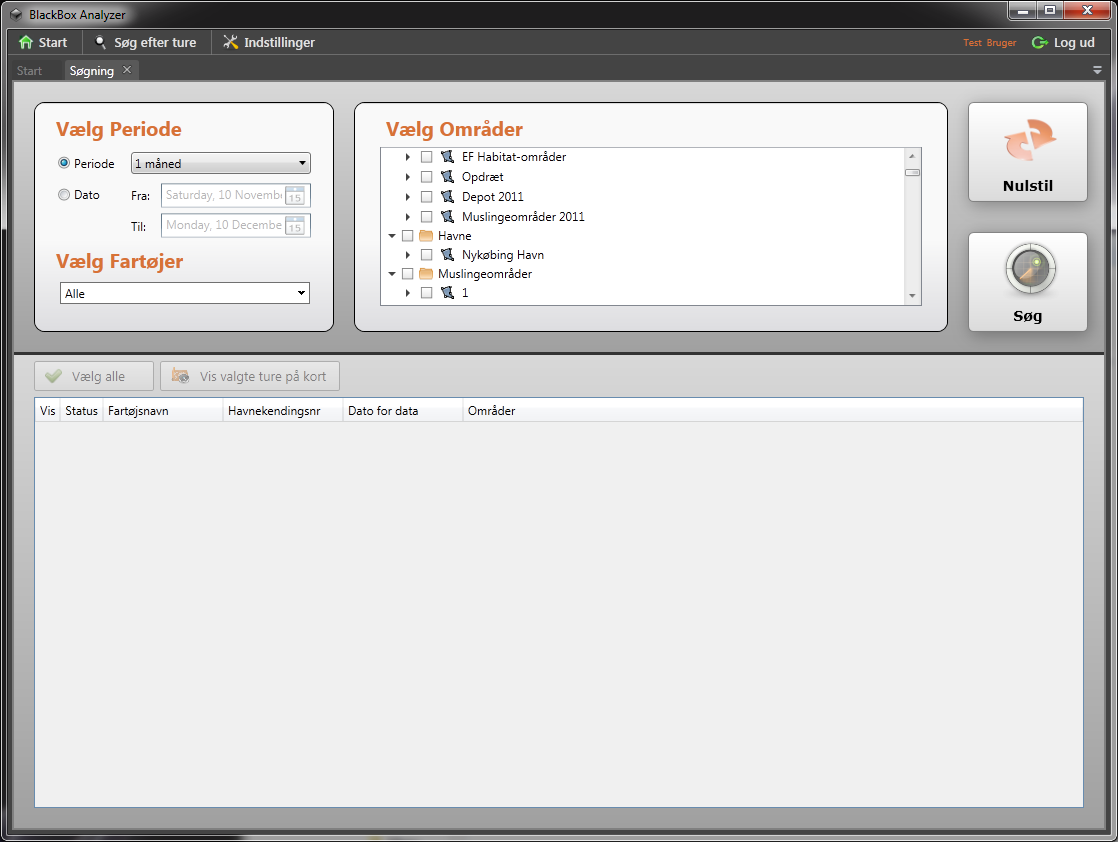Collapse the Muslingeområder folder node
Viewport: 1118px width, 842px height.
pos(391,274)
